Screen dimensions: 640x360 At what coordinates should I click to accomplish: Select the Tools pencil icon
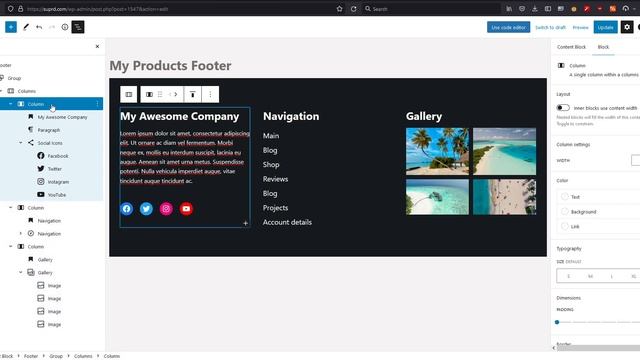26,27
